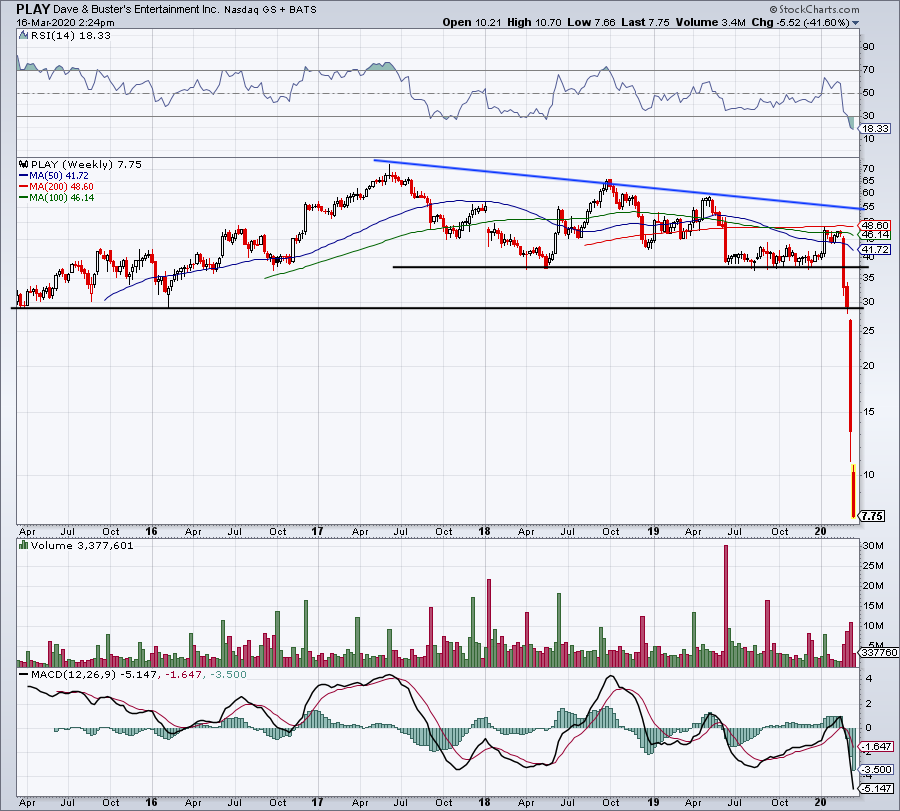Click the last yellow-outlined red candle

854,491
